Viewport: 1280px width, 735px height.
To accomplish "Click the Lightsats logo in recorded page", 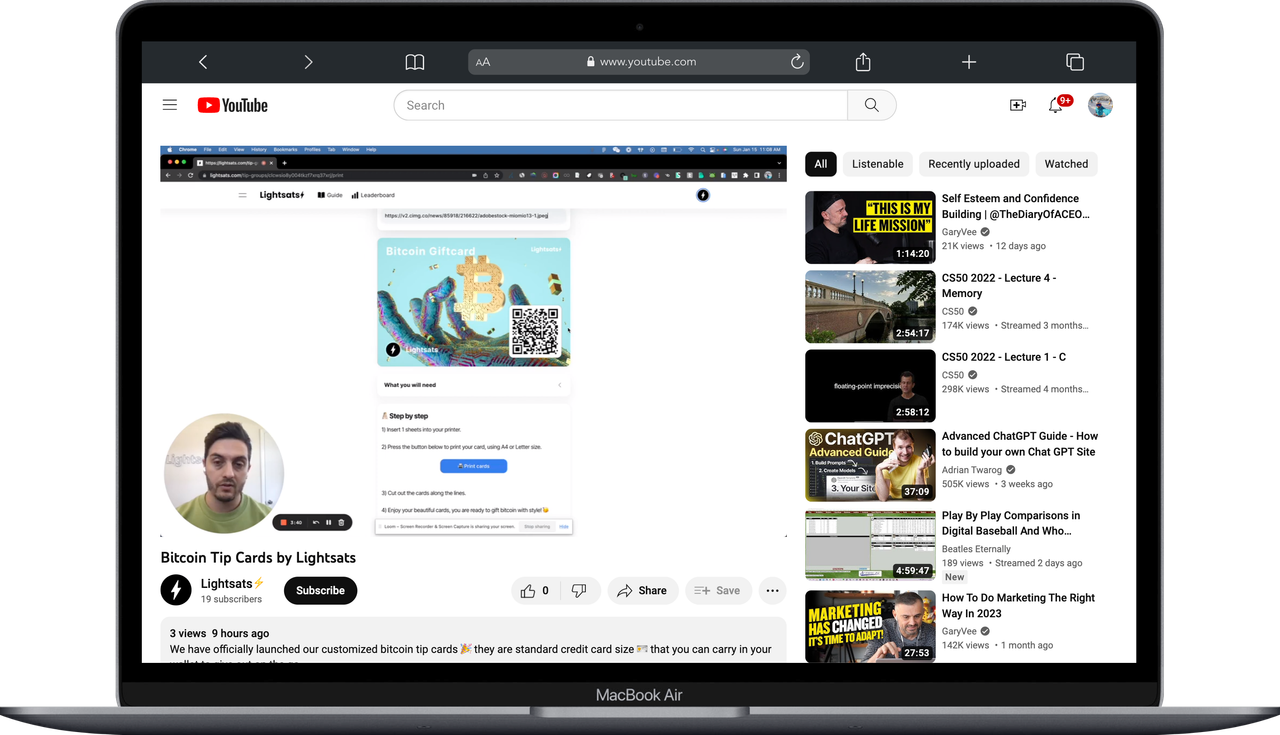I will (282, 195).
